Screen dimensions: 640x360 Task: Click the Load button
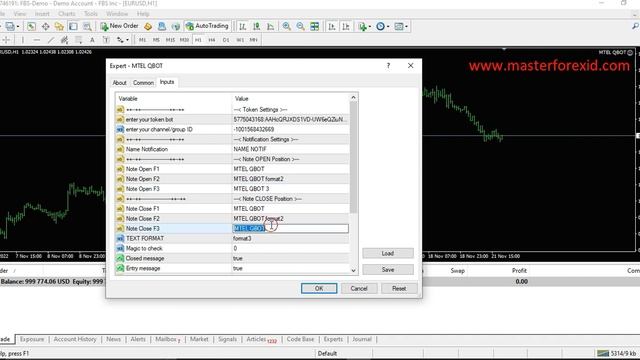coord(388,253)
